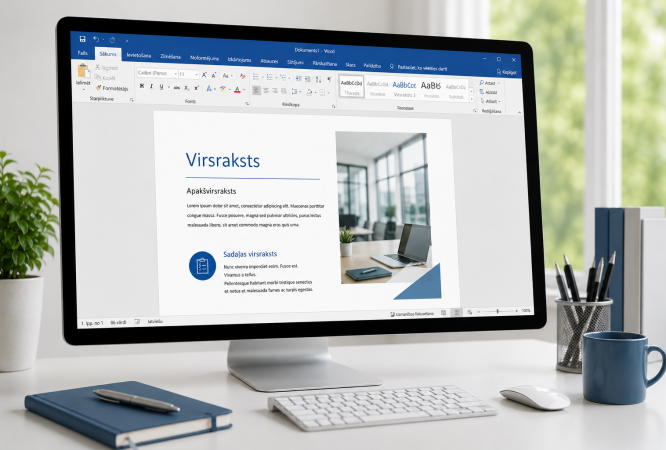This screenshot has width=666, height=450.
Task: Paste with the Ielīmēt clipboard icon
Action: (83, 72)
